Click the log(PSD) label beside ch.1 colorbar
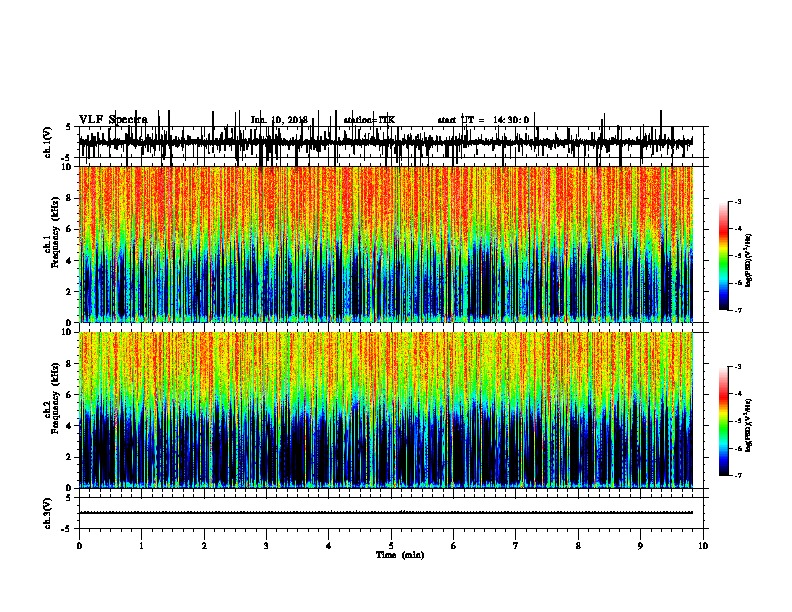This screenshot has width=792, height=612. [x=748, y=260]
